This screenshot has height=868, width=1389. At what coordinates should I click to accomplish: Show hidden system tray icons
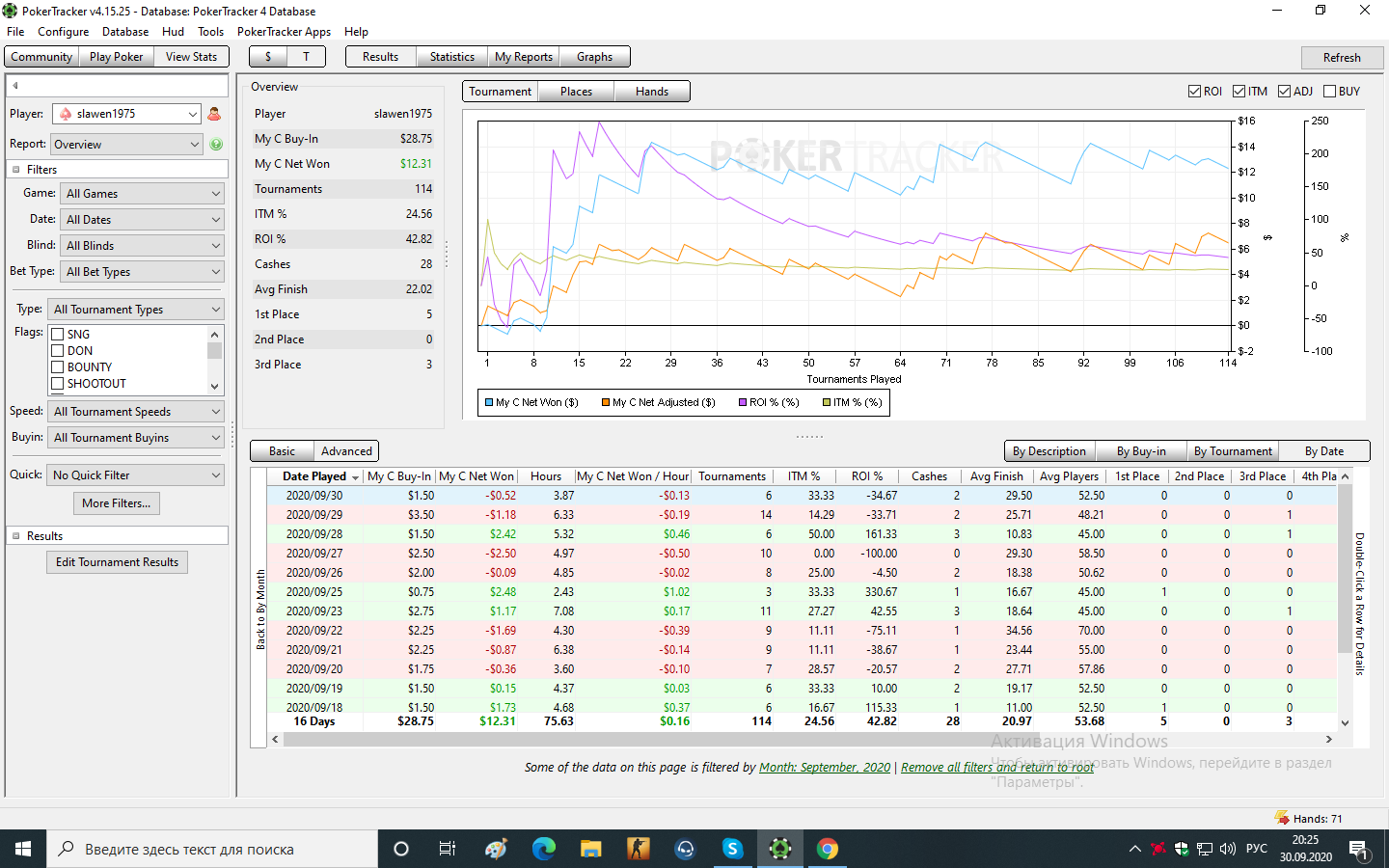click(x=1135, y=849)
